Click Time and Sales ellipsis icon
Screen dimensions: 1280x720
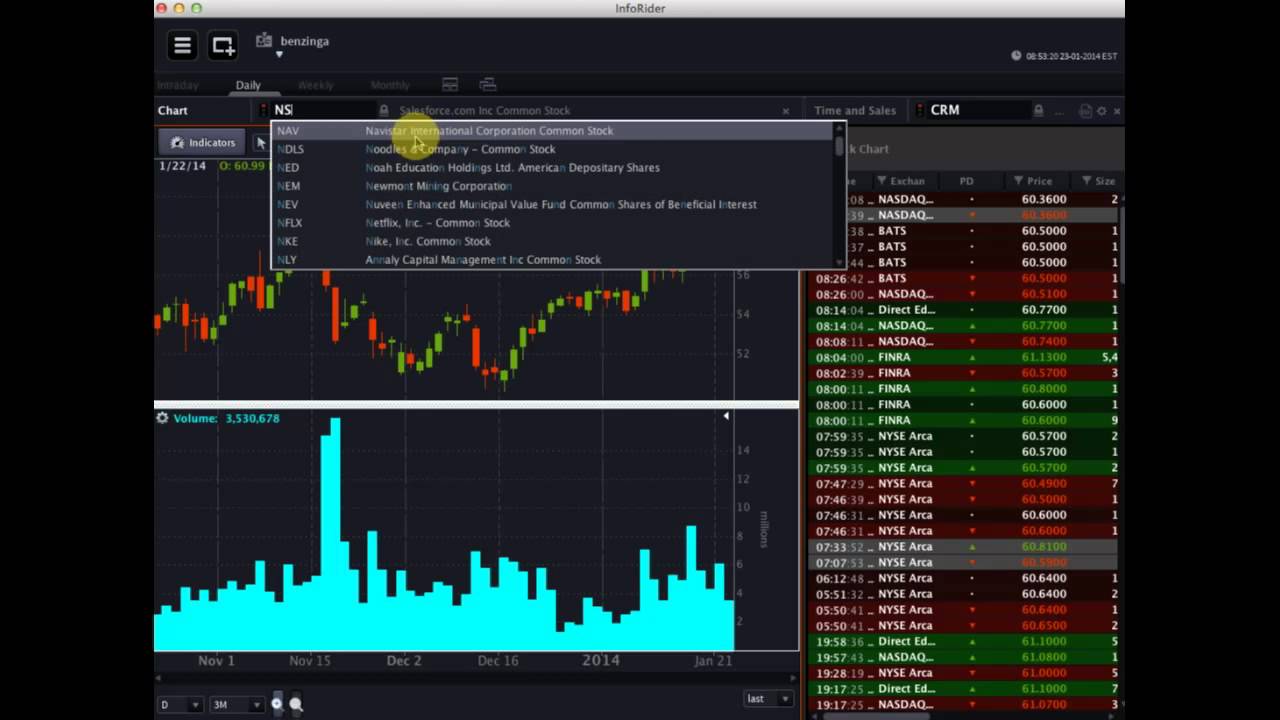point(1058,111)
